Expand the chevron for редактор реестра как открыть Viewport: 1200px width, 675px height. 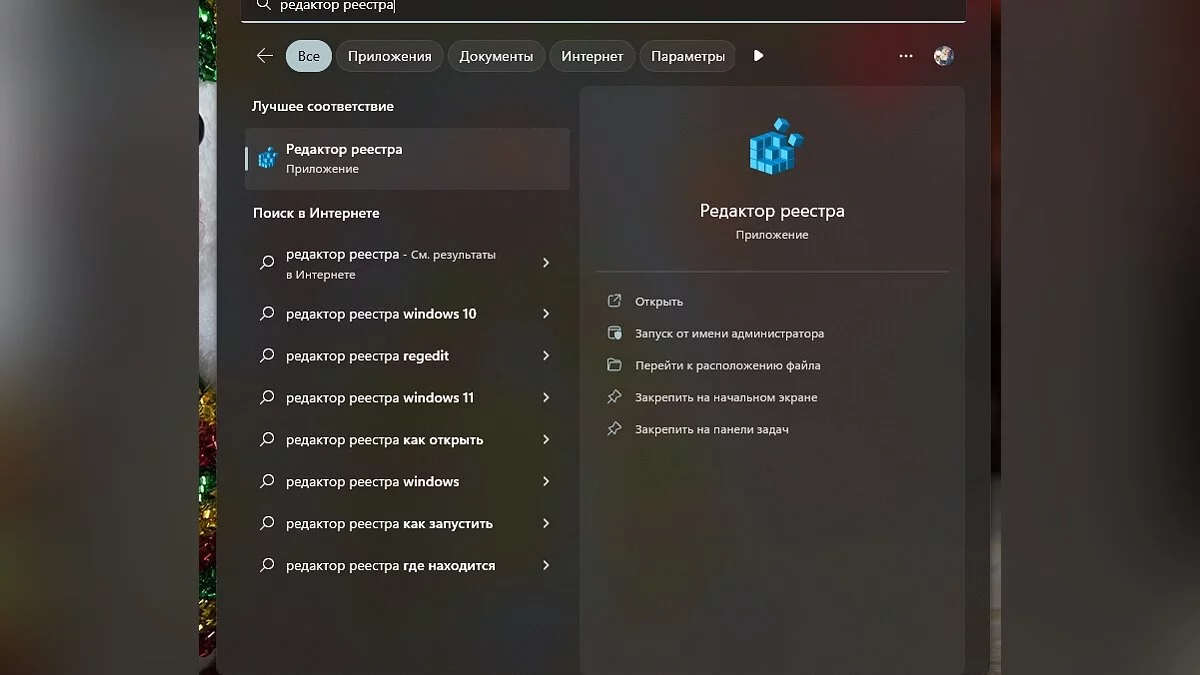pyautogui.click(x=546, y=440)
